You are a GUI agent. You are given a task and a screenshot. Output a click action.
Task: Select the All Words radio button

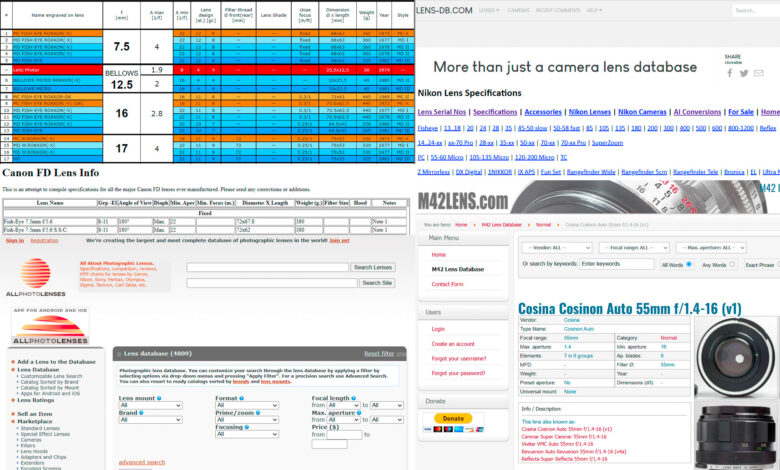pos(665,264)
